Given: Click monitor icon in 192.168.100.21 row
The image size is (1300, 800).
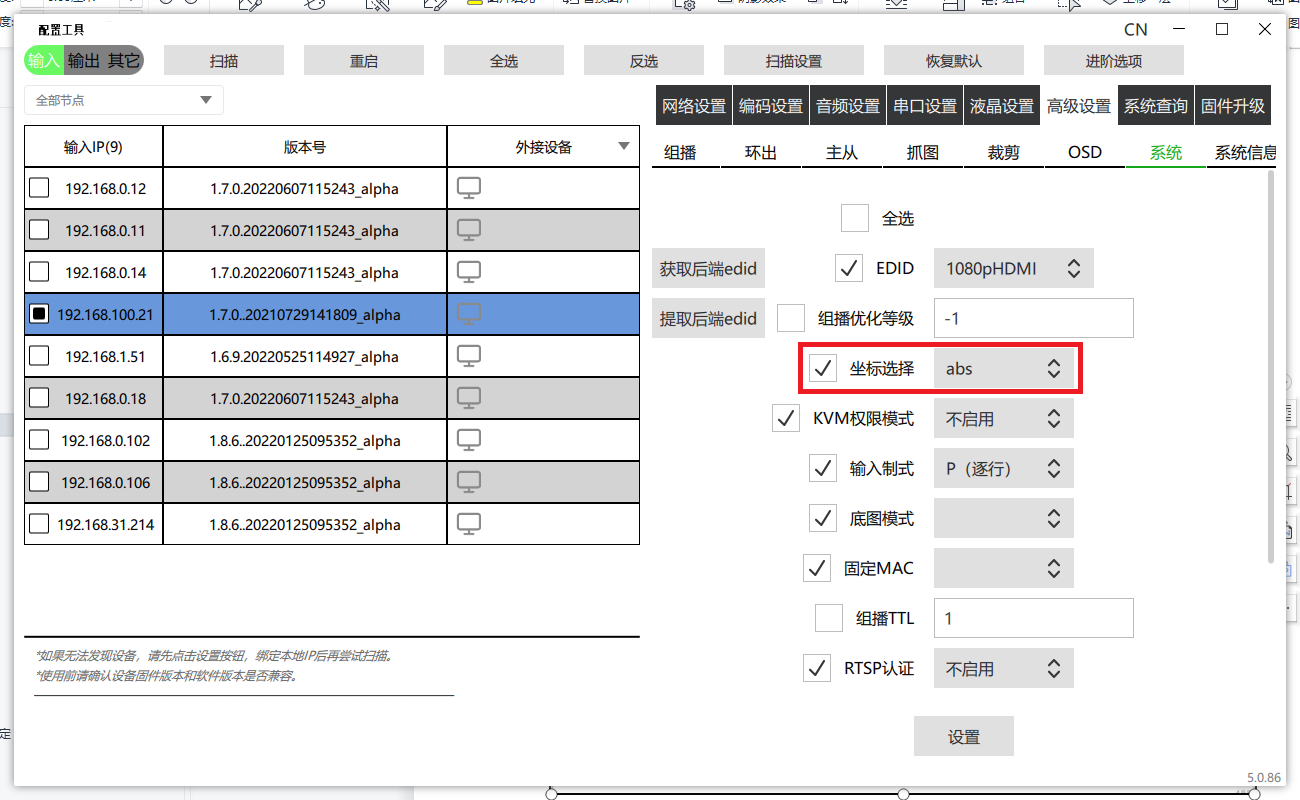Looking at the screenshot, I should point(469,314).
